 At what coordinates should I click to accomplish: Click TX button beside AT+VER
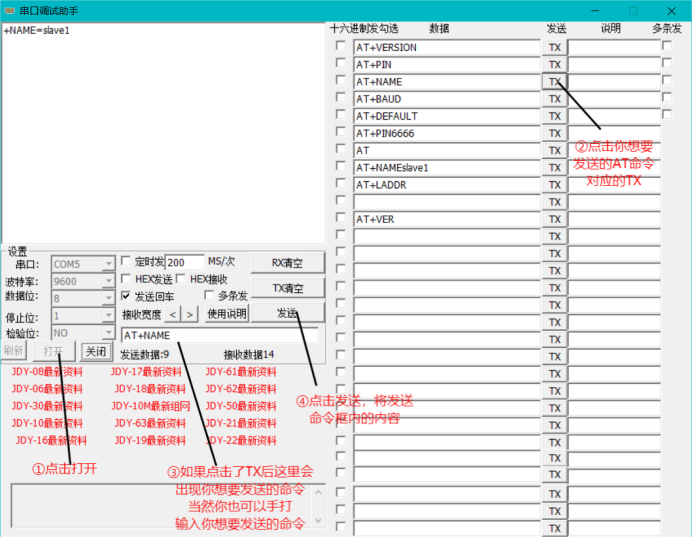pos(555,219)
